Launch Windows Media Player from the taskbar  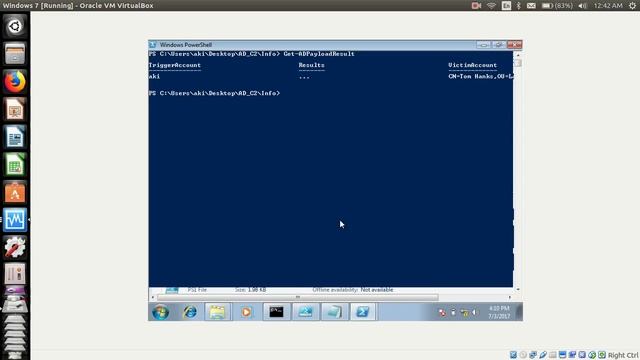click(246, 312)
